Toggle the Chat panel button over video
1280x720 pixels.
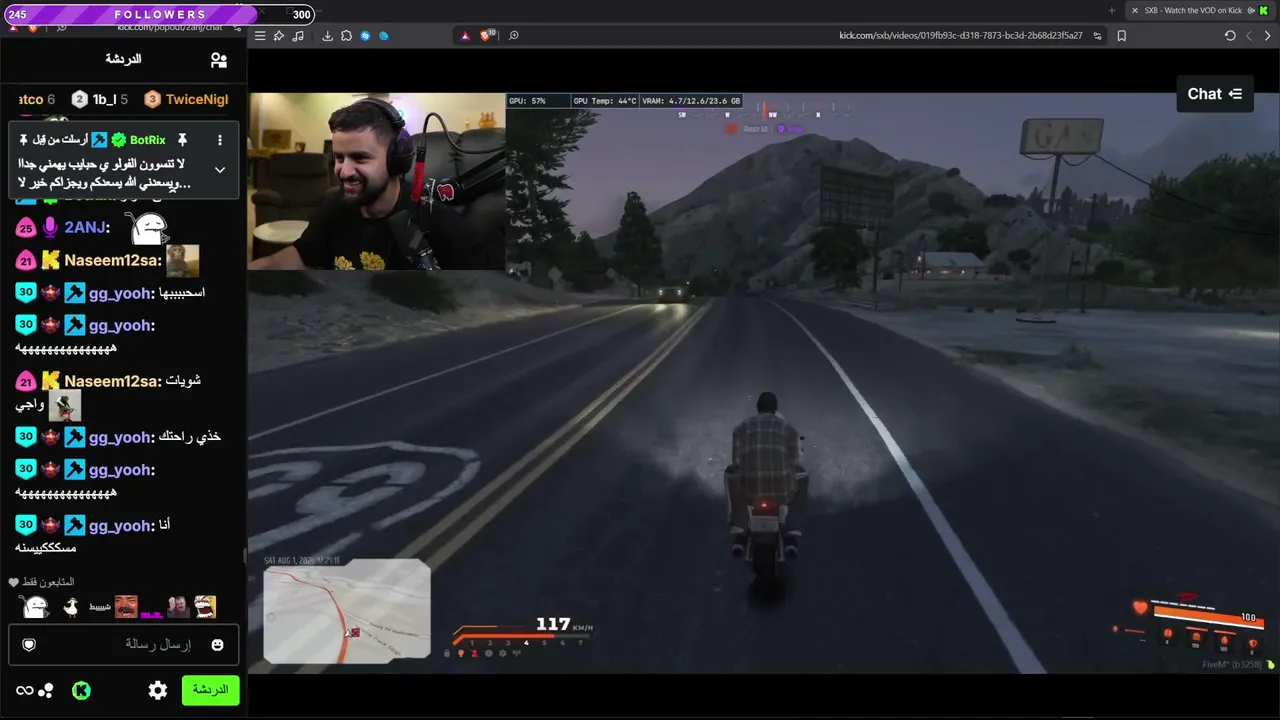[1215, 94]
